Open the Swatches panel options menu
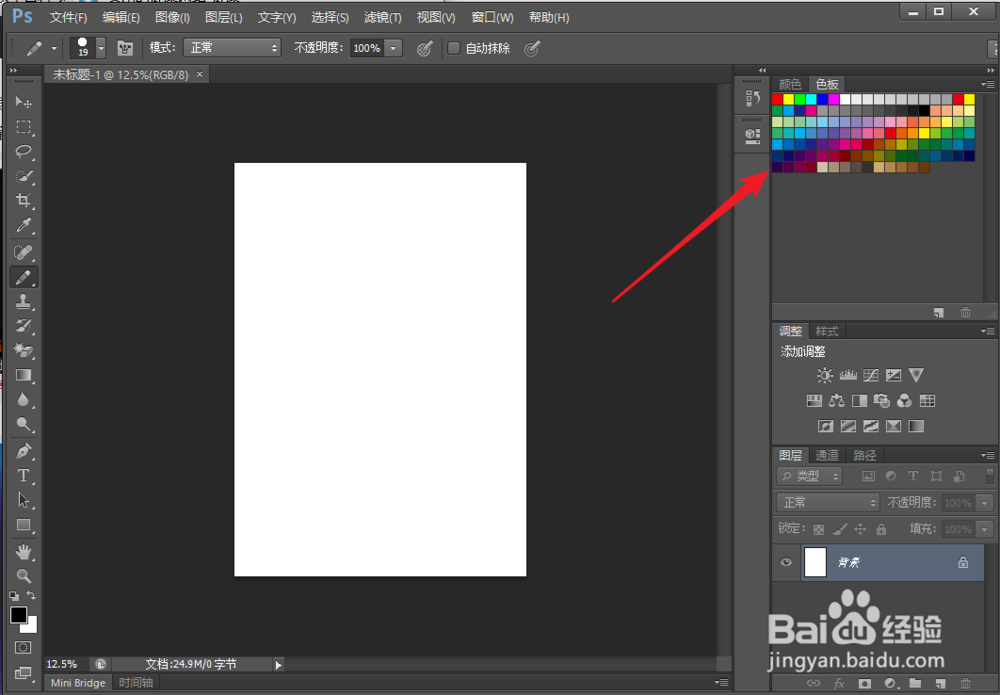 [x=988, y=84]
